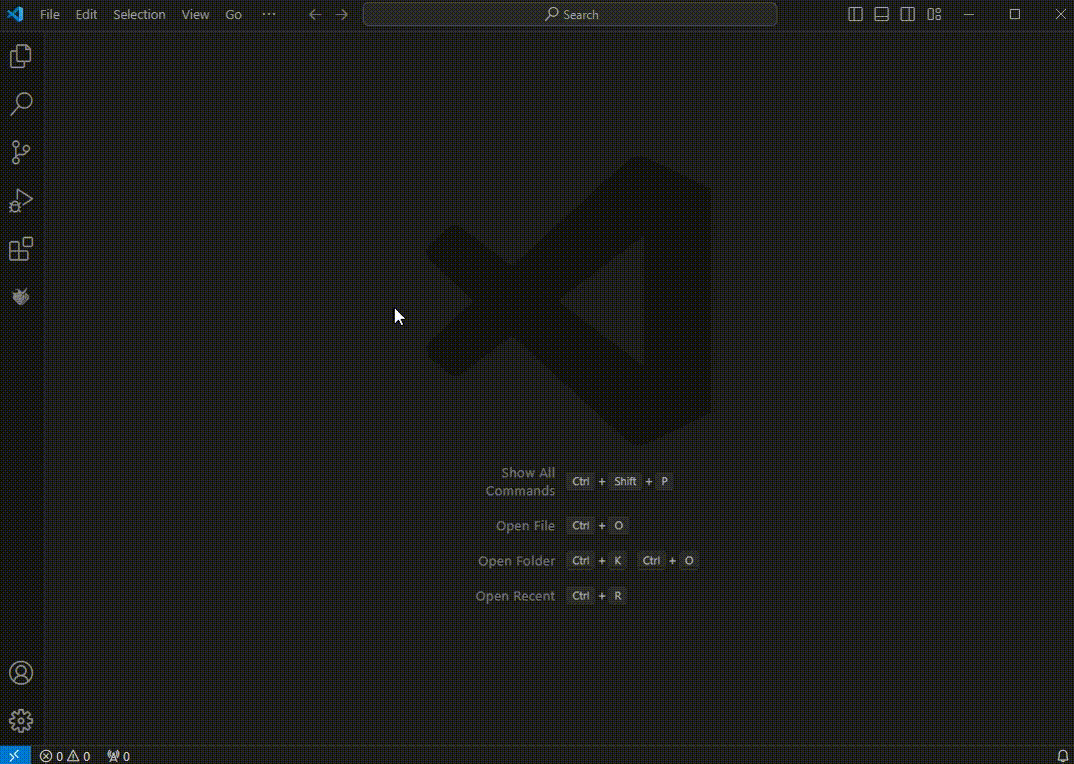Click the ports forwarded indicator showing 0

point(118,756)
